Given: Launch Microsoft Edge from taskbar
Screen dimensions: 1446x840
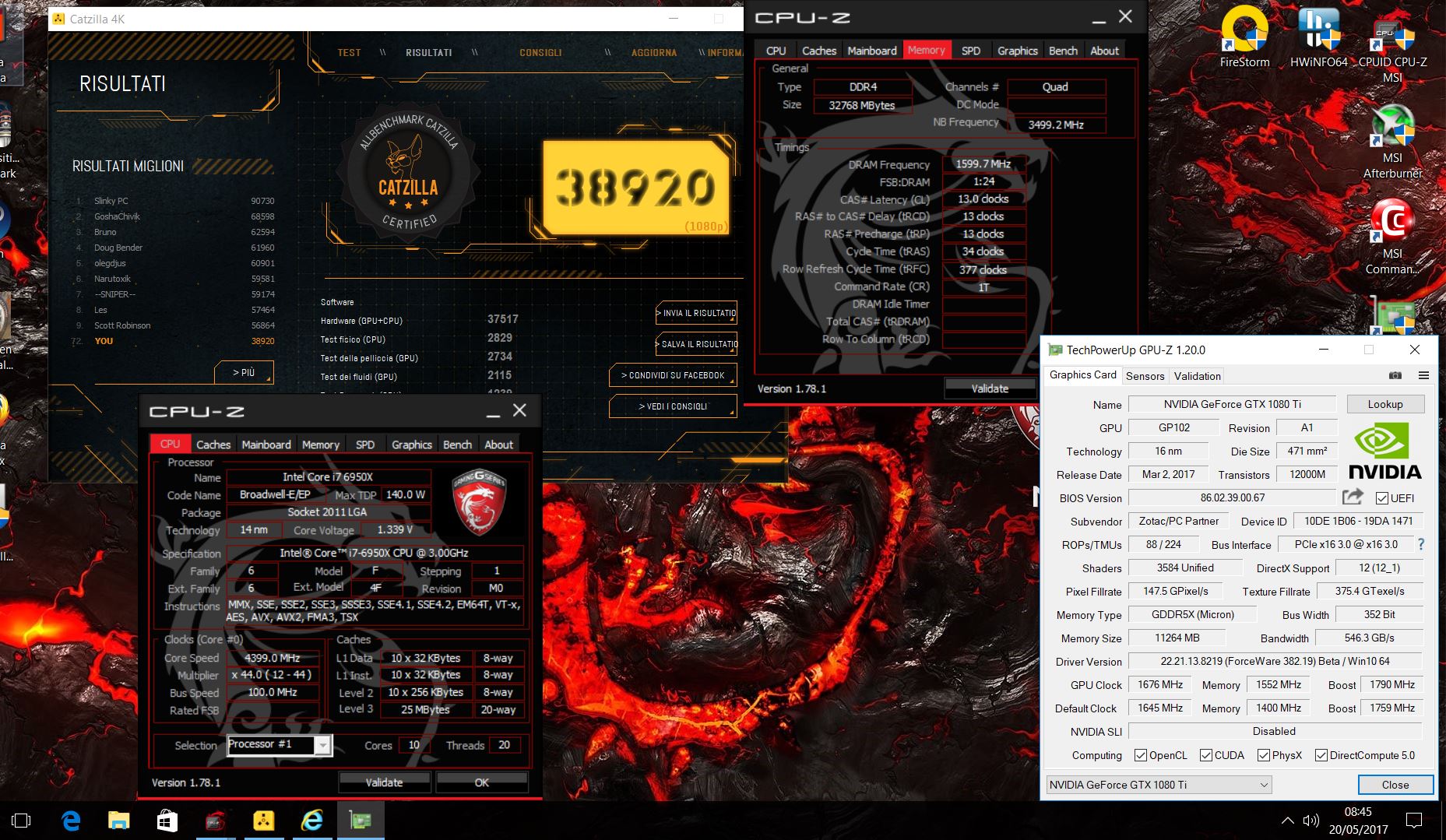Looking at the screenshot, I should pyautogui.click(x=71, y=821).
